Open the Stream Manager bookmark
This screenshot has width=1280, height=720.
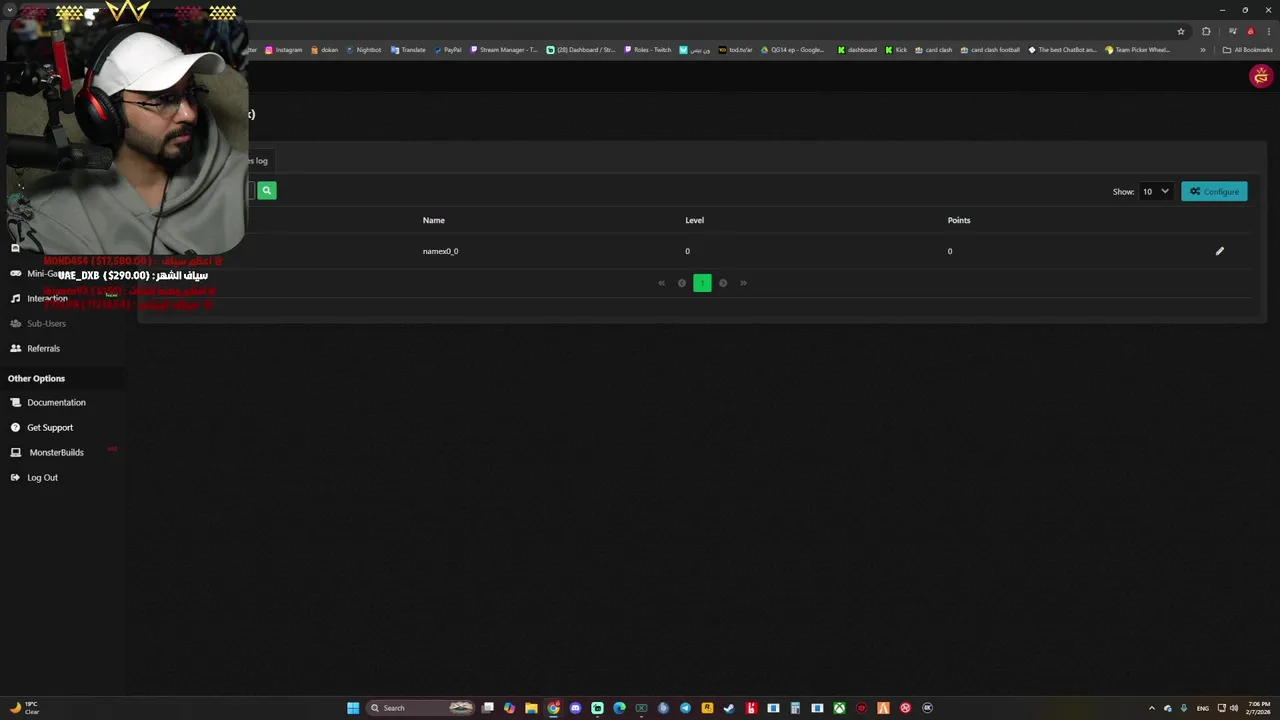coord(504,50)
